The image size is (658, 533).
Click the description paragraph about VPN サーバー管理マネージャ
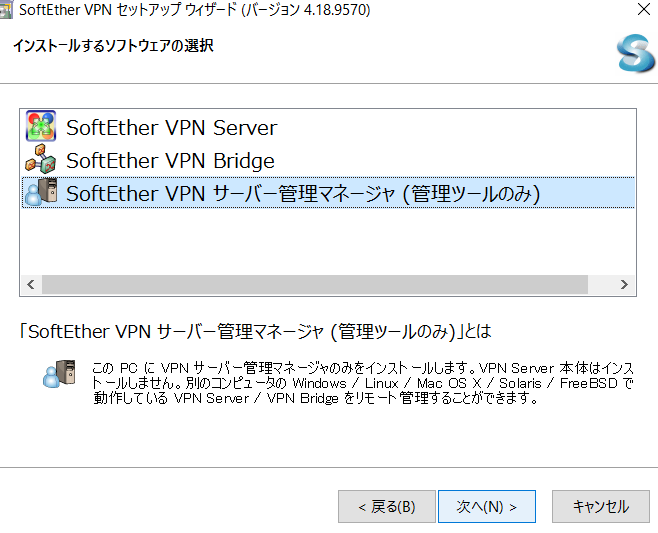[363, 383]
